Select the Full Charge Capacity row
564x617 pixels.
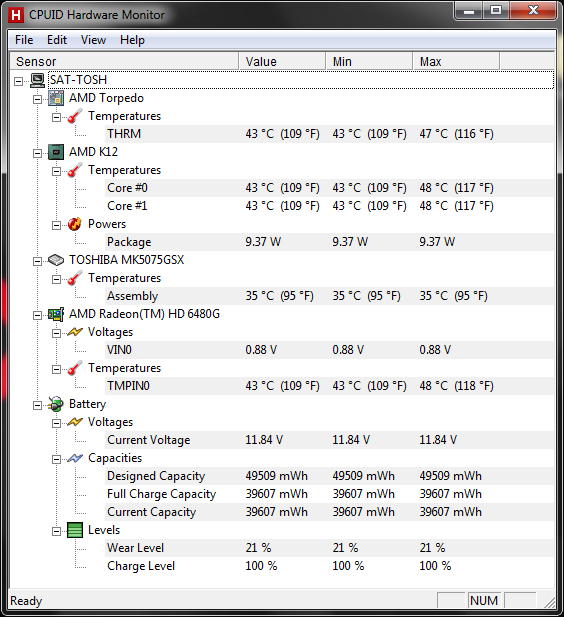point(330,494)
